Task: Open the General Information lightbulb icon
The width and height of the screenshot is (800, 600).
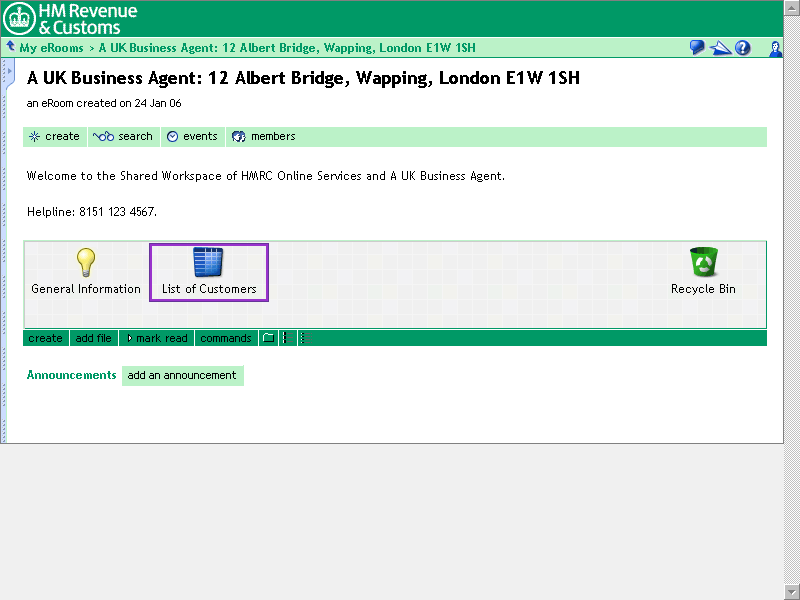Action: point(86,262)
